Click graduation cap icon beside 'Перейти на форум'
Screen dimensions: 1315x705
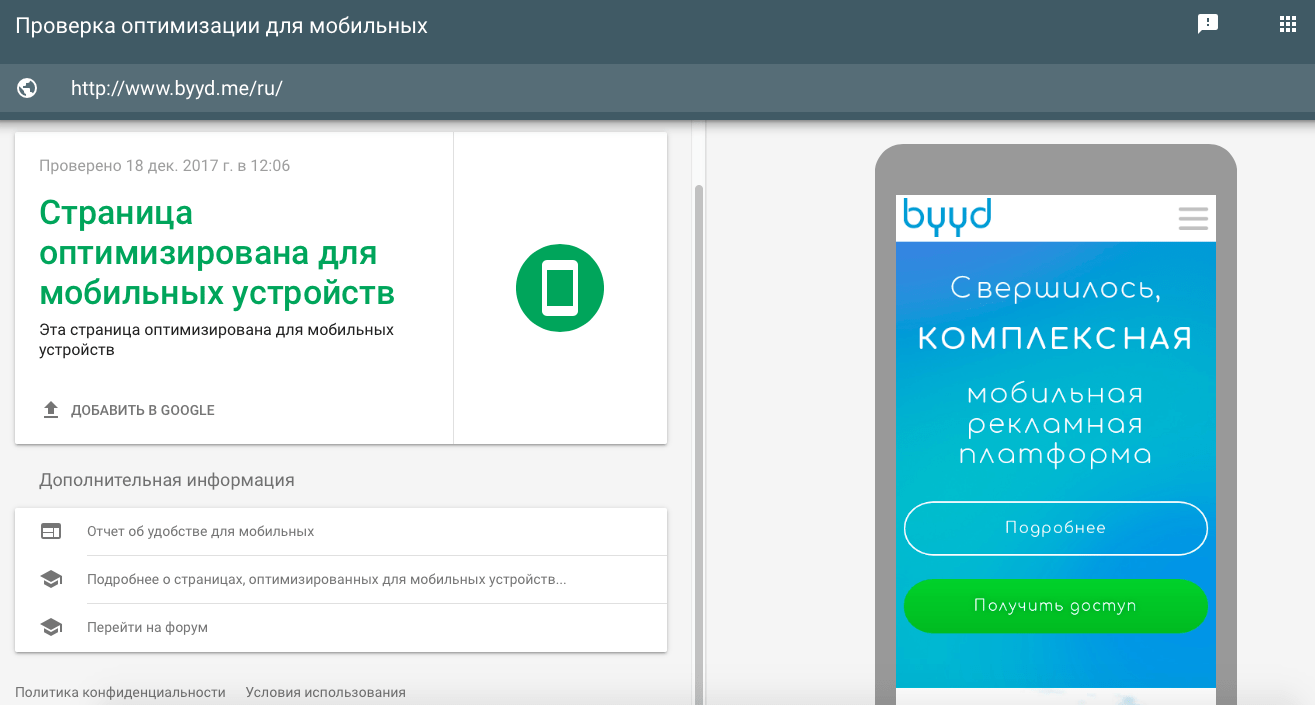[51, 627]
